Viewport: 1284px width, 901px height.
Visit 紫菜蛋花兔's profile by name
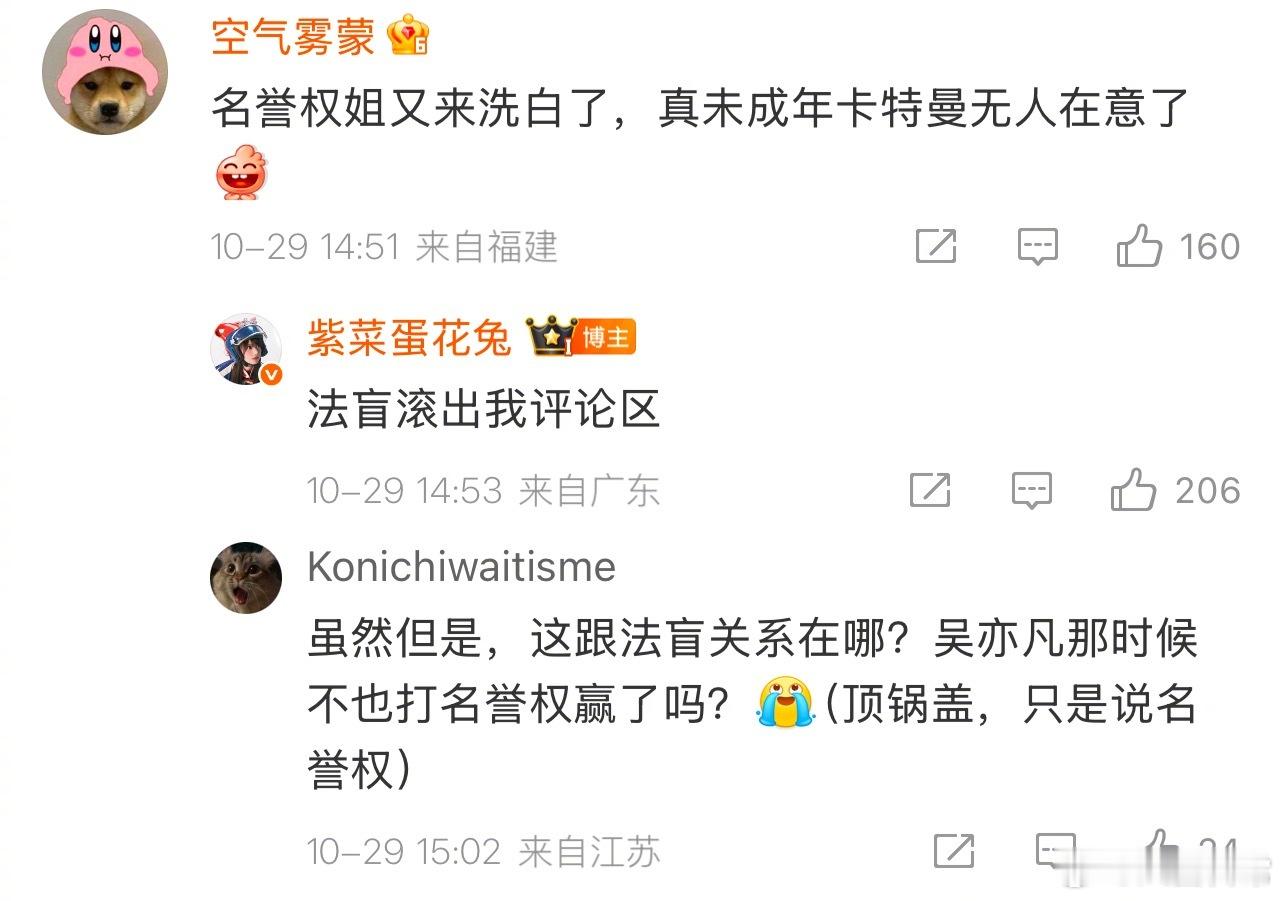(409, 339)
